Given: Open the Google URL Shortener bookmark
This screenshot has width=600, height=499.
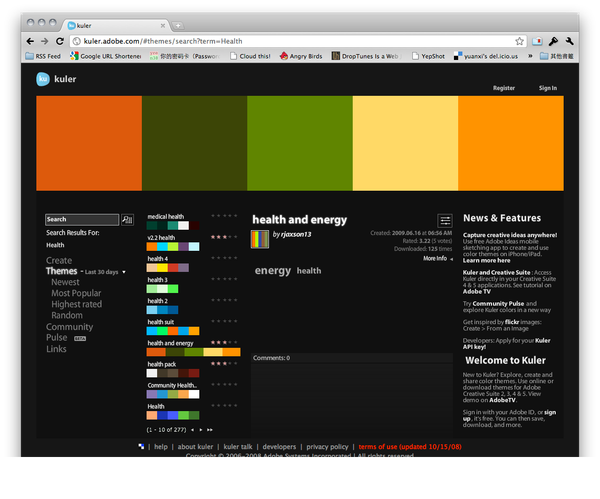Looking at the screenshot, I should [x=106, y=56].
